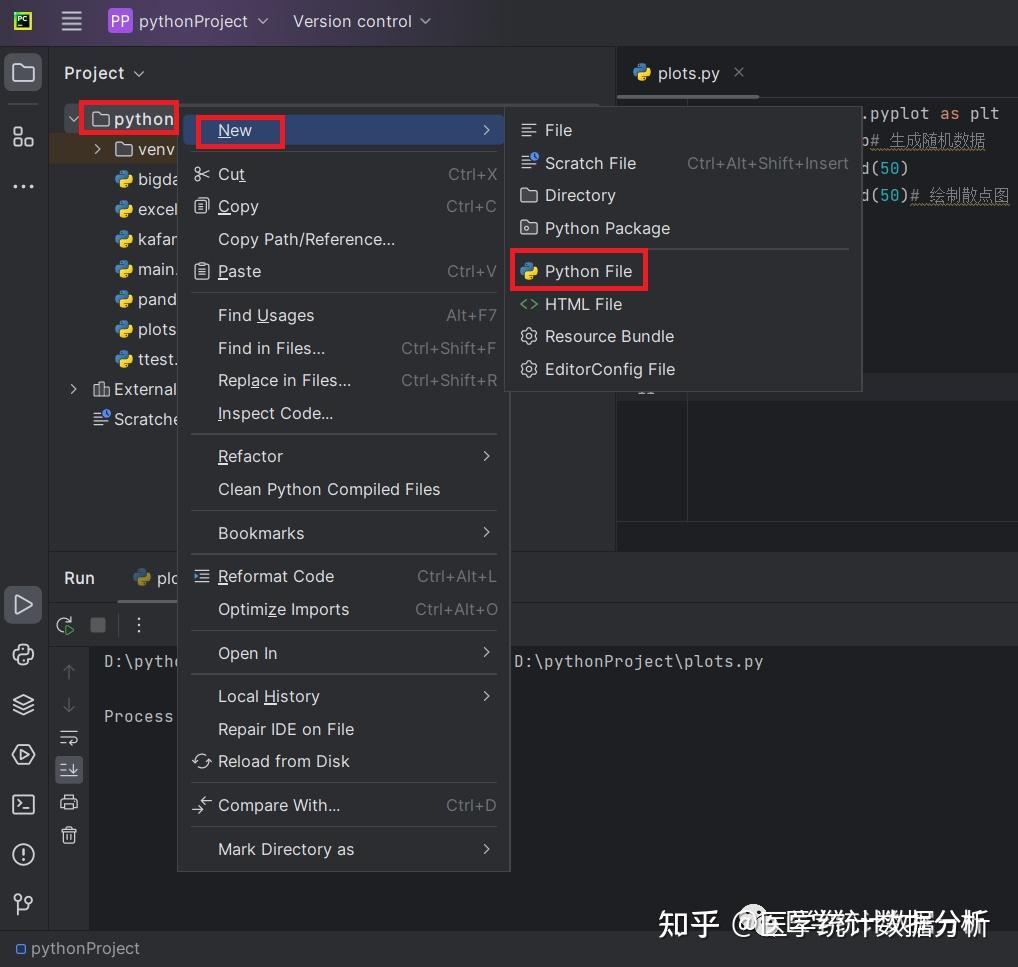Open Mark Directory as submenu
The width and height of the screenshot is (1018, 967).
[344, 849]
